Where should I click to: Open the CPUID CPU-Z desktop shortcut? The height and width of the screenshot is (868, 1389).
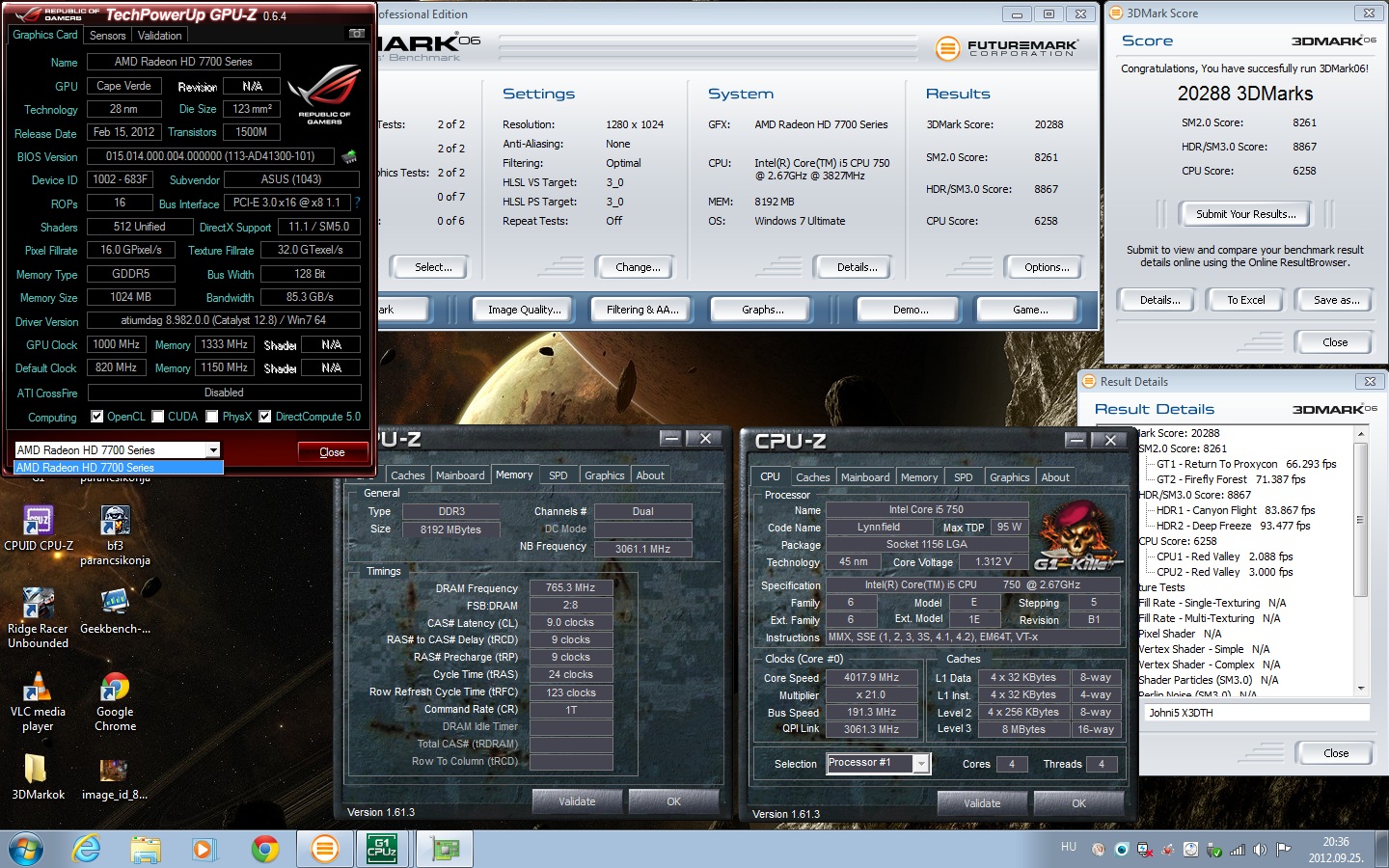pyautogui.click(x=39, y=529)
